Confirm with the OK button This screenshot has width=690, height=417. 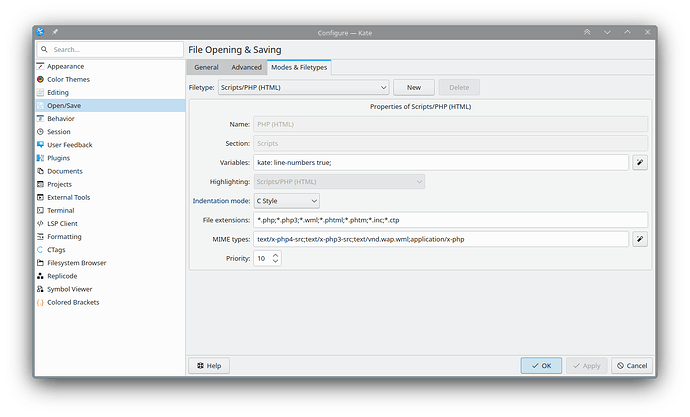[x=541, y=366]
